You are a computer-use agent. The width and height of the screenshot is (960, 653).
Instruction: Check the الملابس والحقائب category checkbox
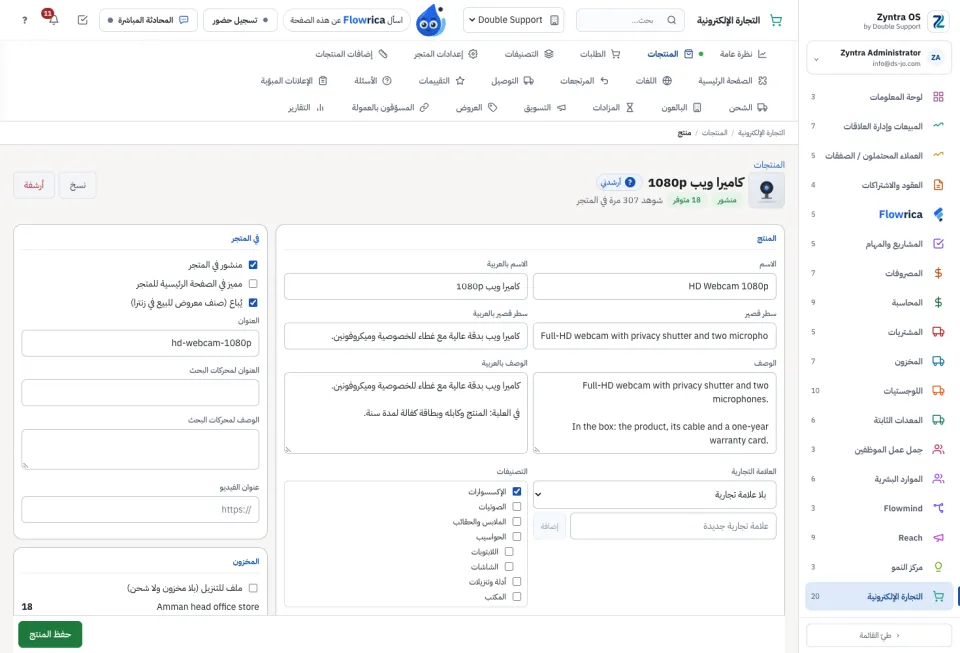(517, 521)
